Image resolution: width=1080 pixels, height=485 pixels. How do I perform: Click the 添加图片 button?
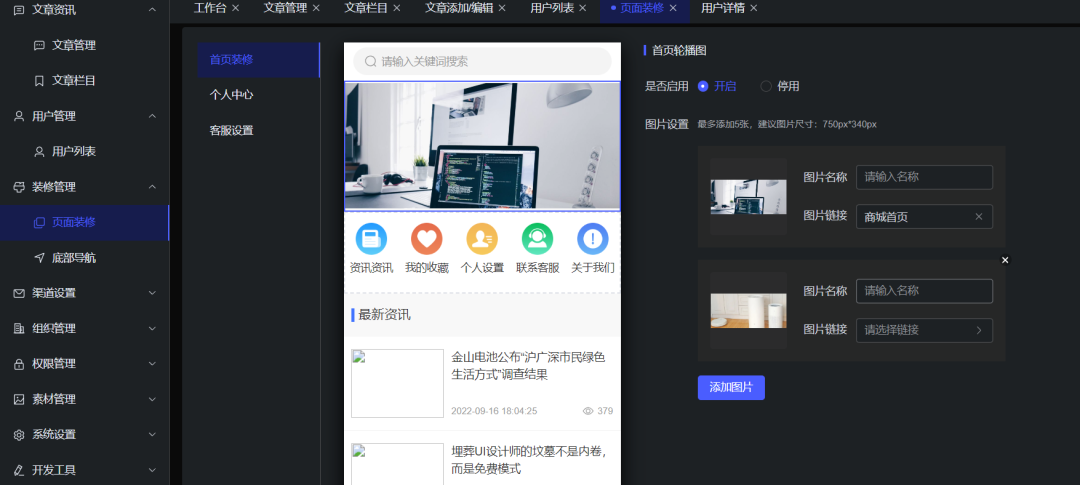pyautogui.click(x=731, y=388)
